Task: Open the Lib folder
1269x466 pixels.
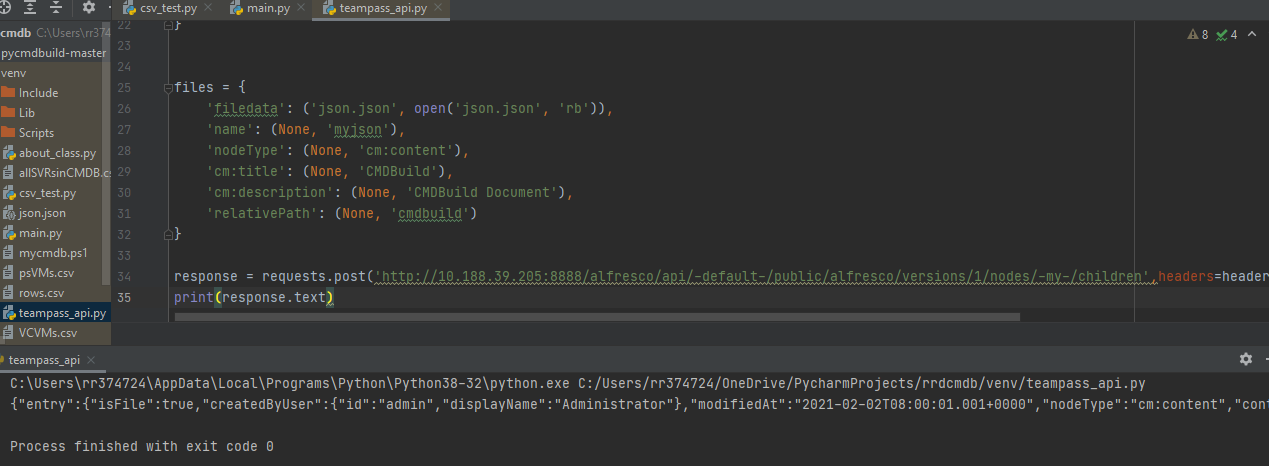Action: (x=54, y=113)
